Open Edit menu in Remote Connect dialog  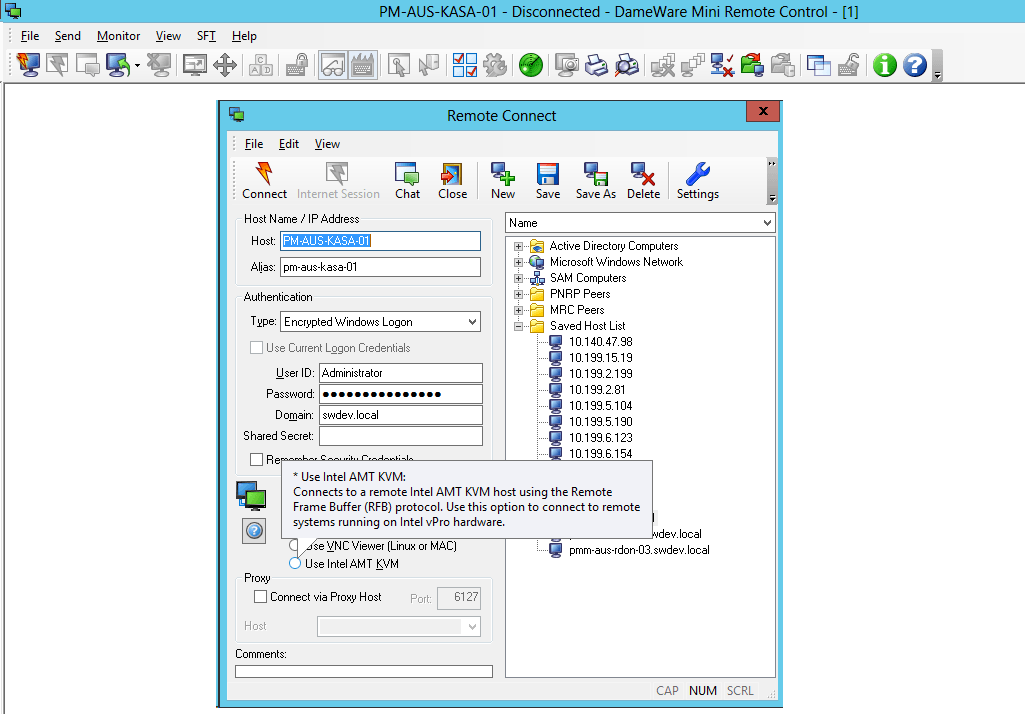(x=288, y=144)
